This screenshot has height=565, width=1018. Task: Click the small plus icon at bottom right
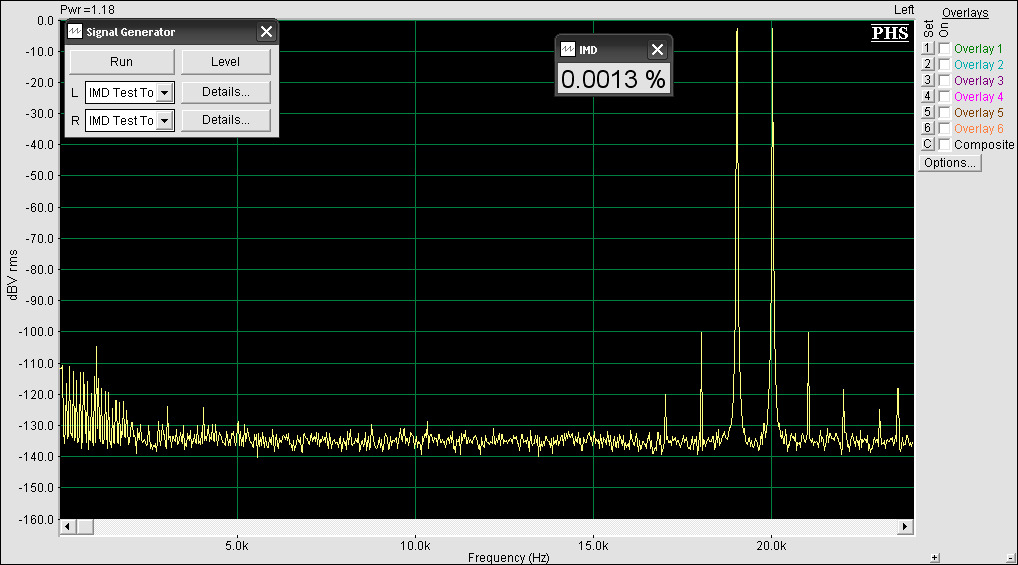point(934,557)
